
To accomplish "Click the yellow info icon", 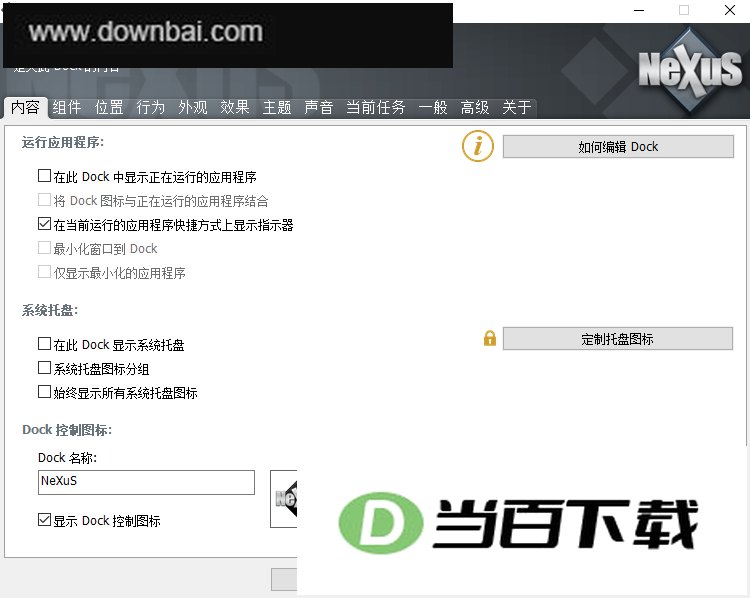I will pos(478,146).
